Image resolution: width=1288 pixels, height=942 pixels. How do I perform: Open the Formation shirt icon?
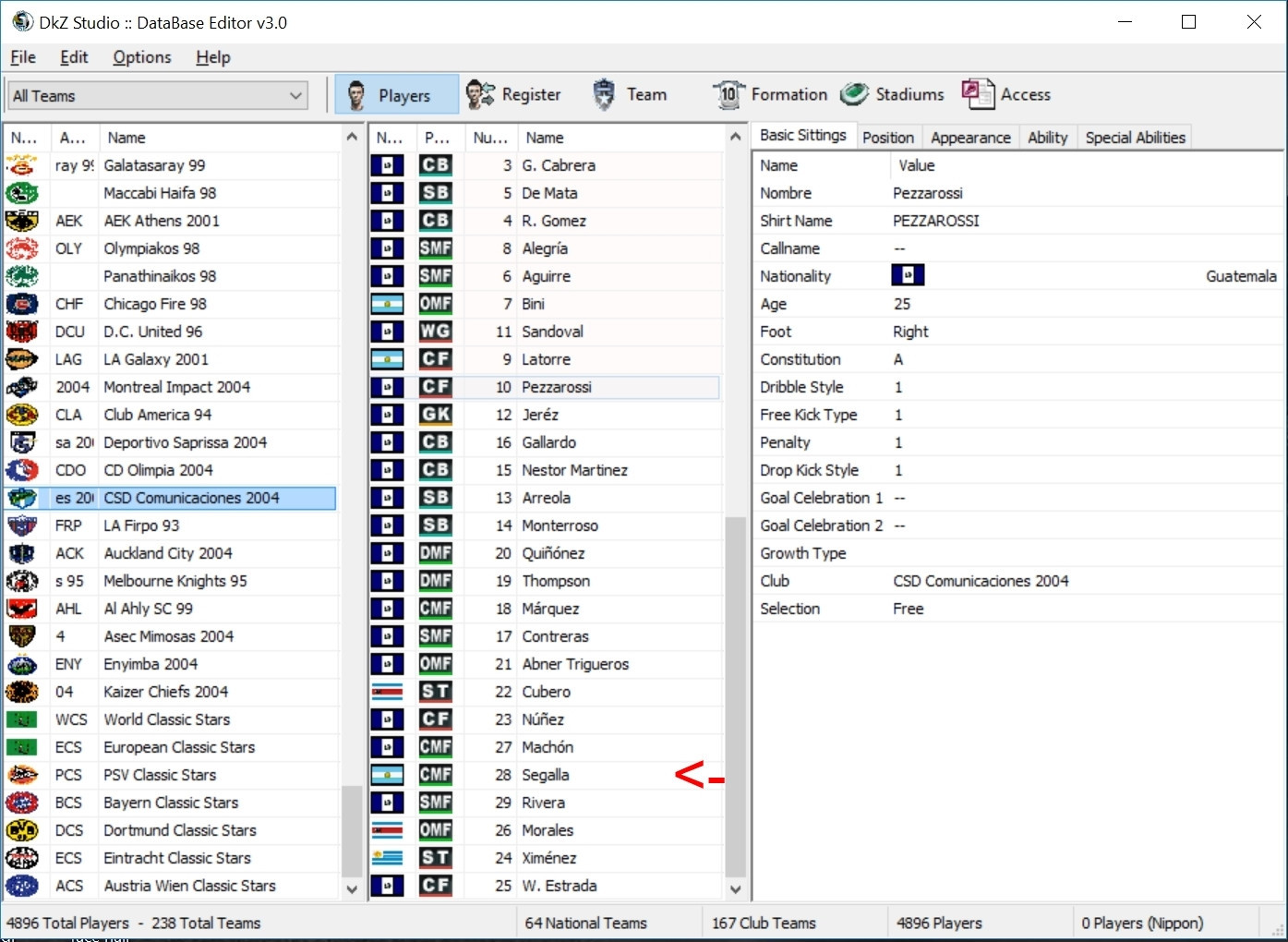click(728, 94)
